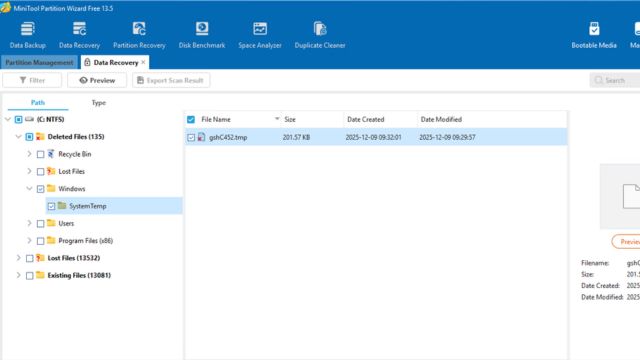Click the SystemTemp folder icon

pos(62,206)
